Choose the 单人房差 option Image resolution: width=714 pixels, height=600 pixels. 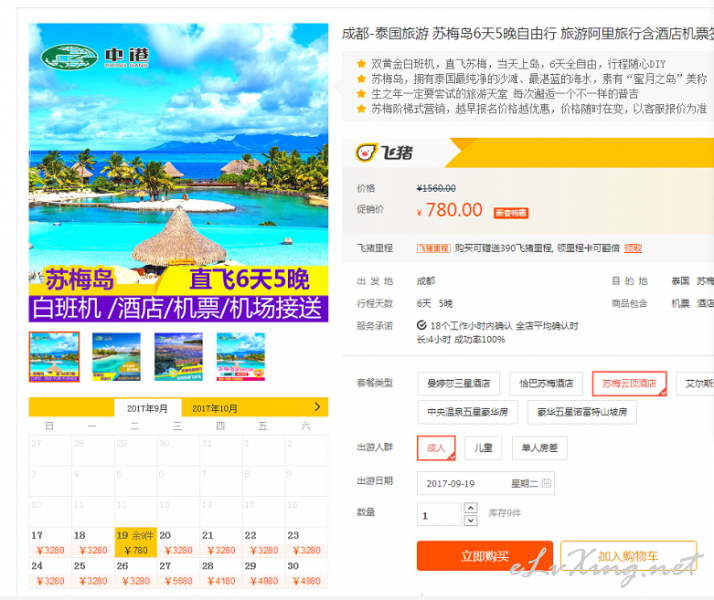tap(540, 448)
